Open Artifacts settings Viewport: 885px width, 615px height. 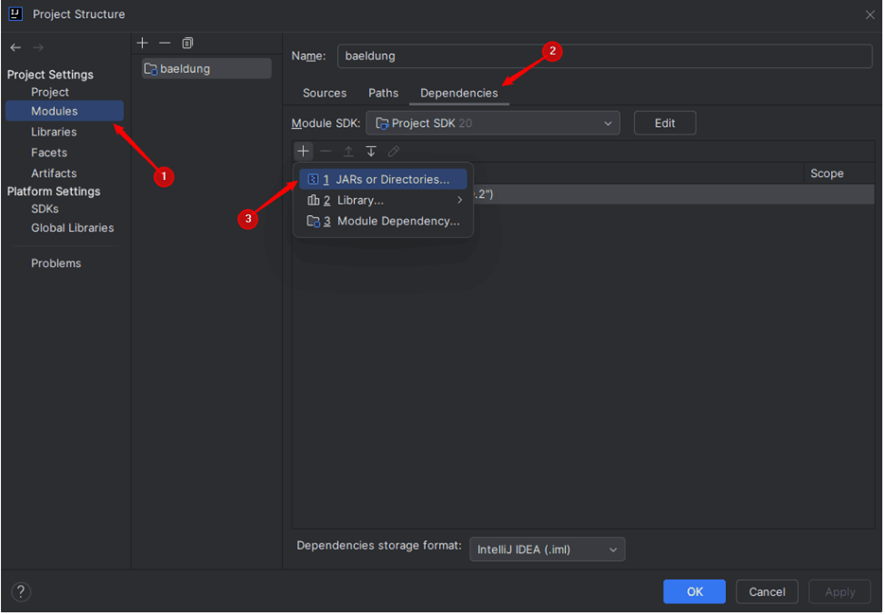tap(54, 174)
